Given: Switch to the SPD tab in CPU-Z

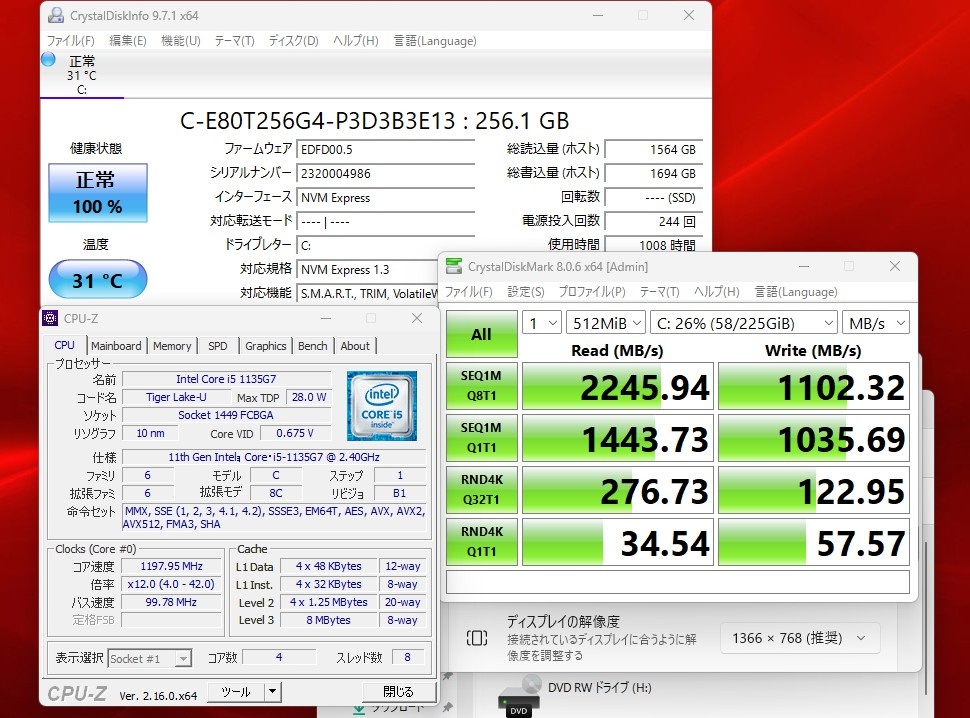Looking at the screenshot, I should [218, 346].
